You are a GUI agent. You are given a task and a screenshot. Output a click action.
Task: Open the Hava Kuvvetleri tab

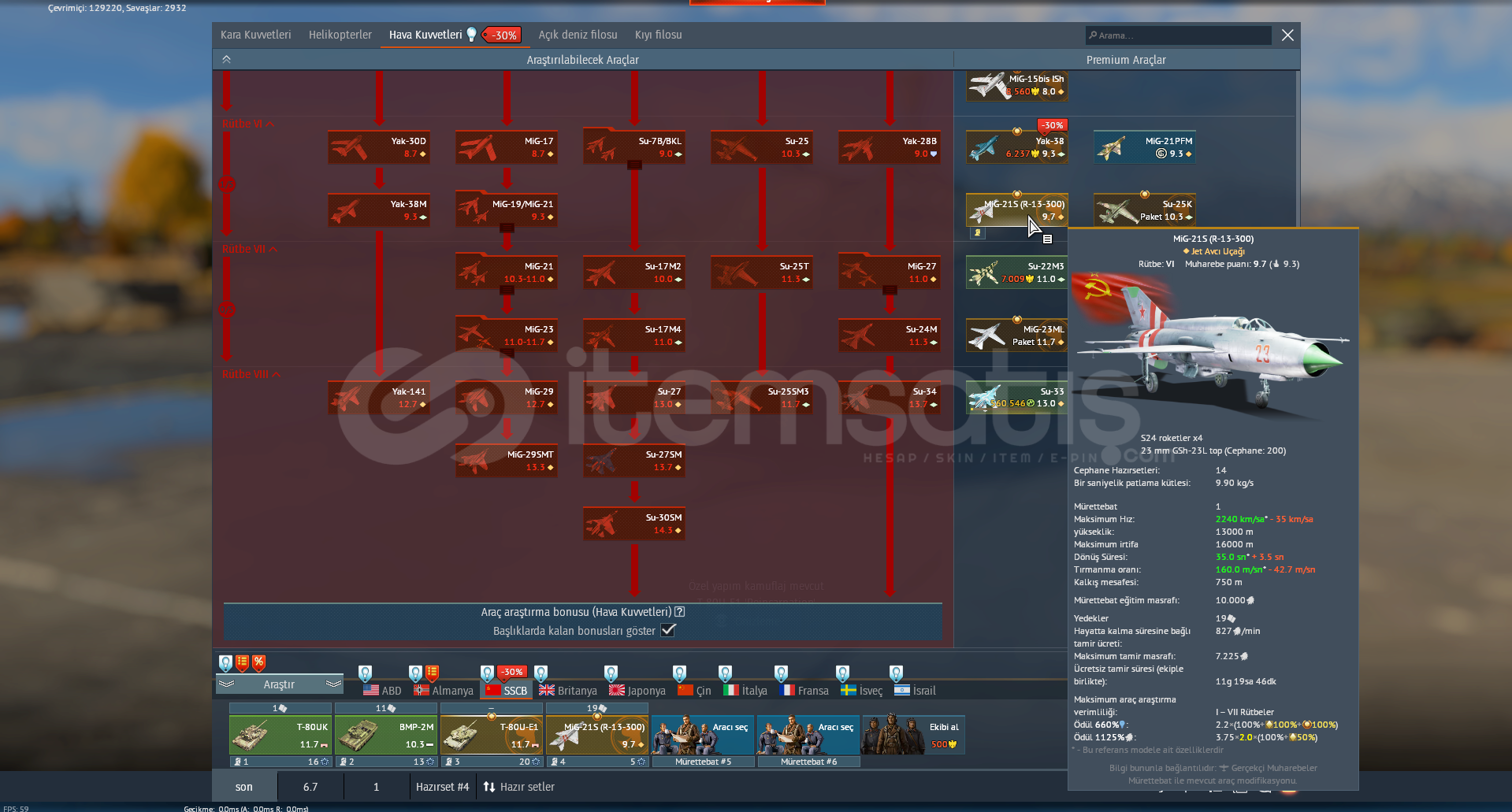coord(425,35)
